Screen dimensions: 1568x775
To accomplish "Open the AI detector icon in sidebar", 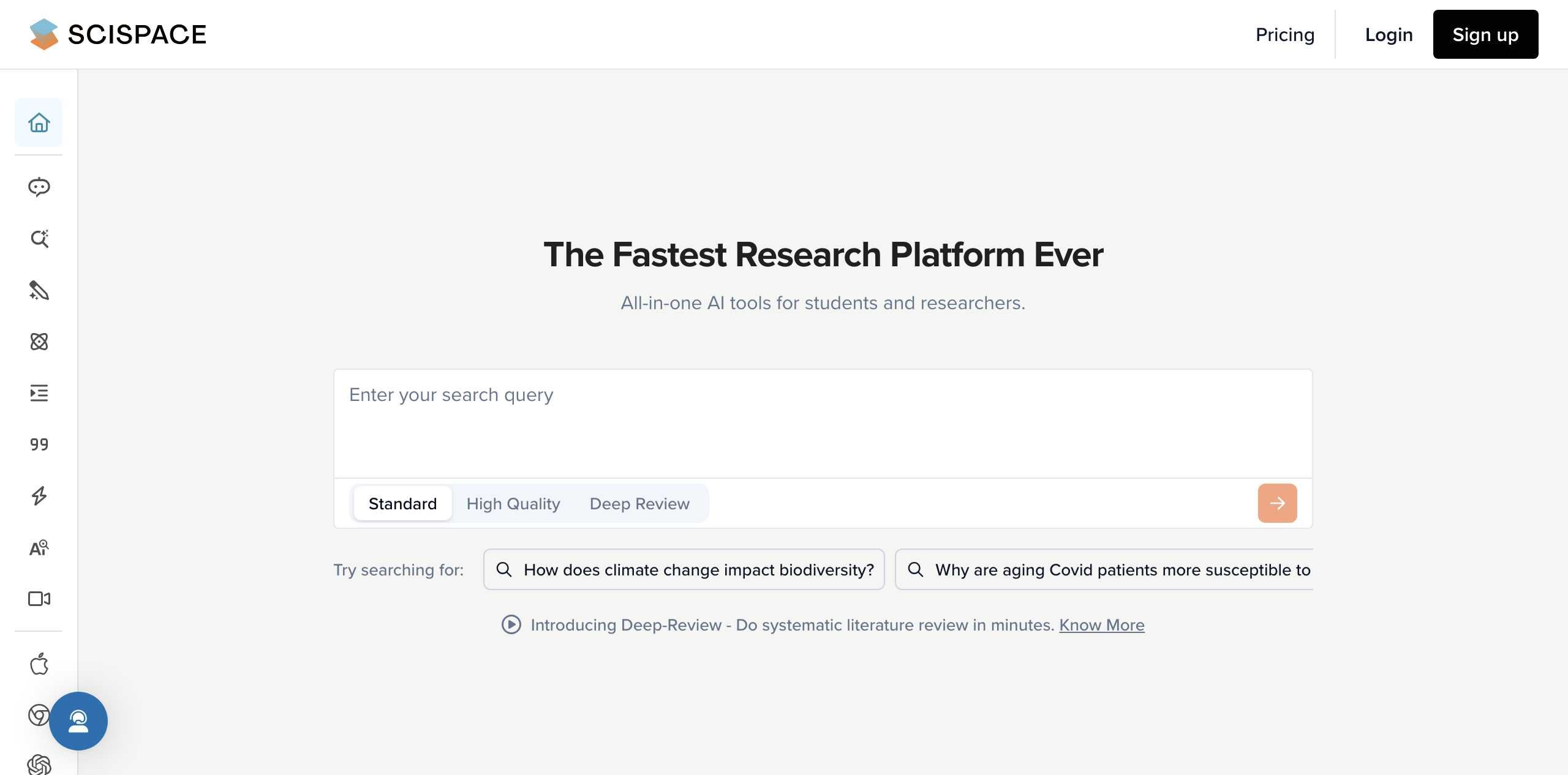I will pyautogui.click(x=39, y=547).
